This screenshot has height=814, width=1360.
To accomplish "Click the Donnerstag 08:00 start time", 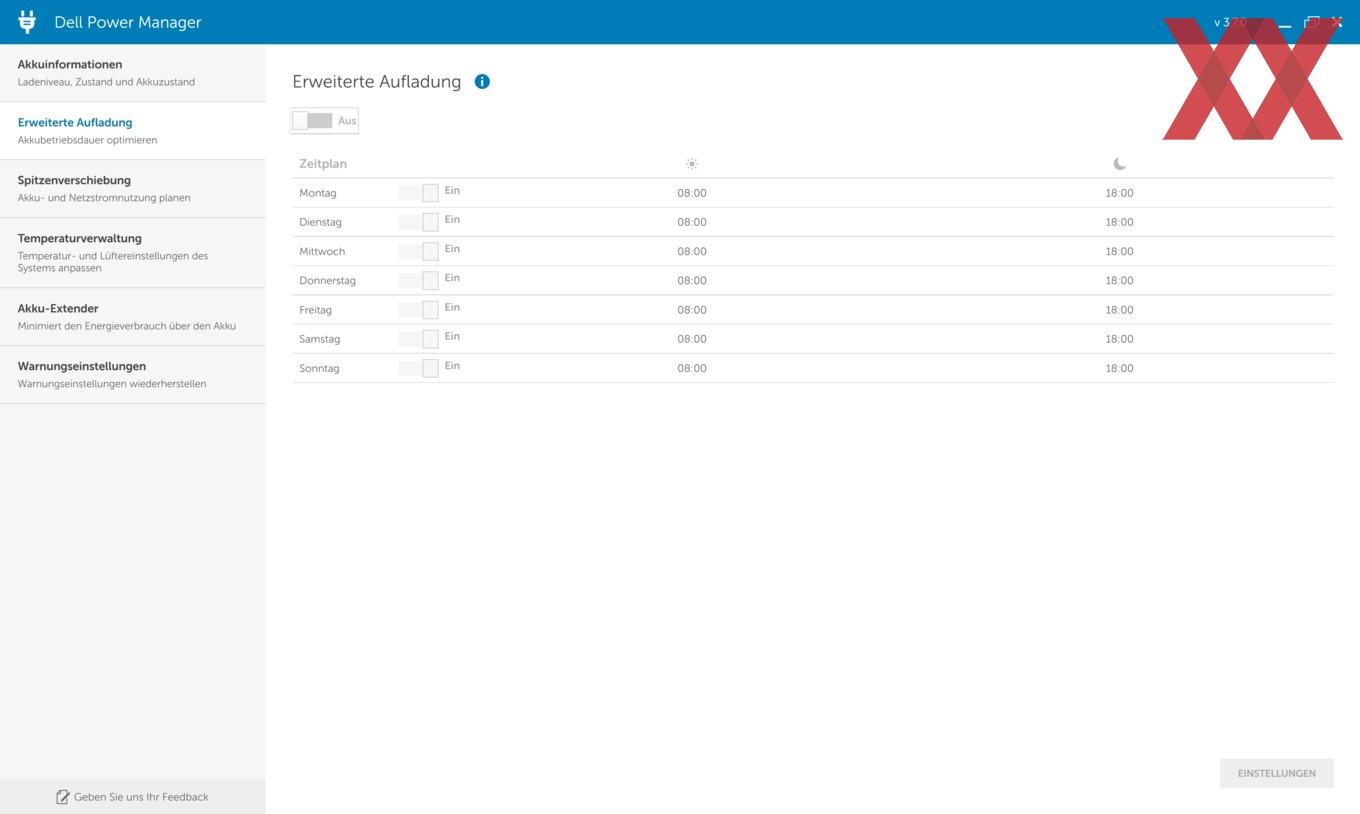I will click(692, 280).
